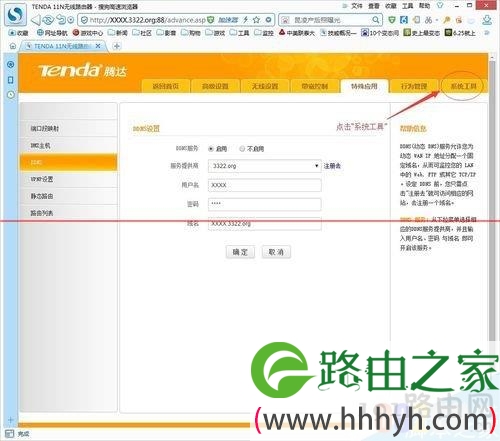Screen dimensions: 500x441
Task: Click the green security shield in address bar
Action: click(210, 20)
